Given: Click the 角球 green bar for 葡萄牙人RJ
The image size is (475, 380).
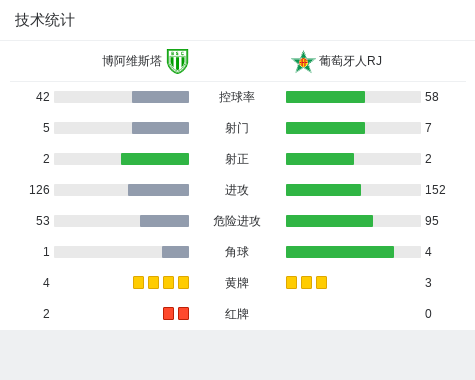Looking at the screenshot, I should click(340, 252).
